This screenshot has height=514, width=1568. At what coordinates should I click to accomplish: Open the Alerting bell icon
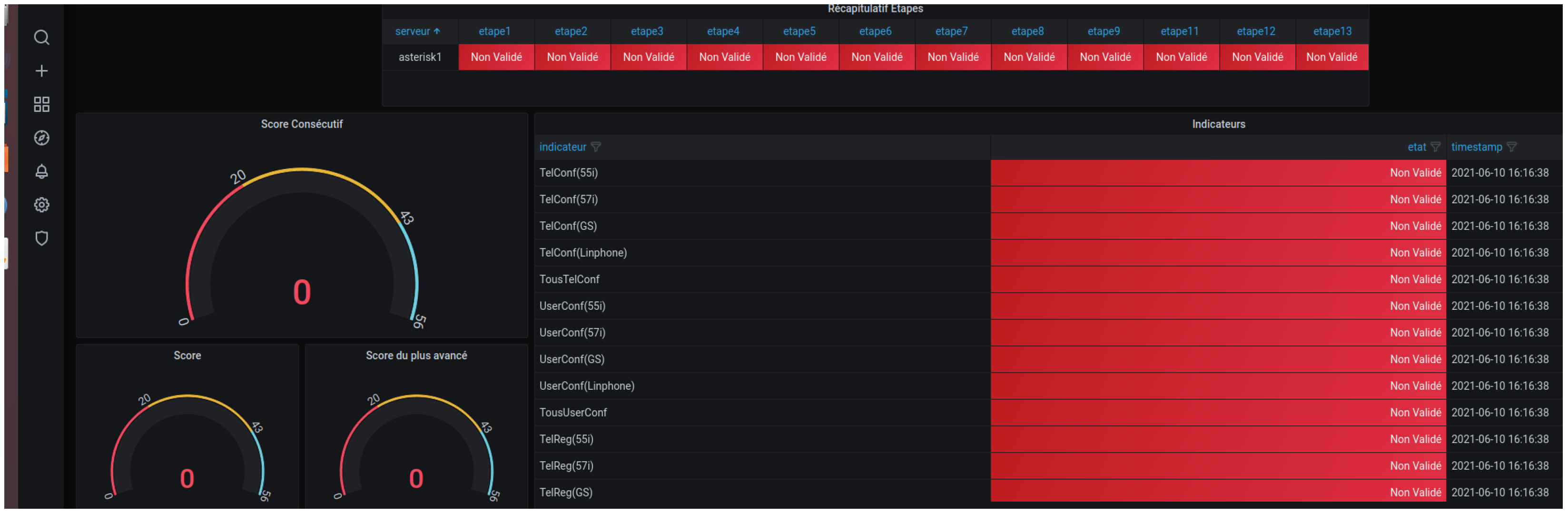point(41,172)
